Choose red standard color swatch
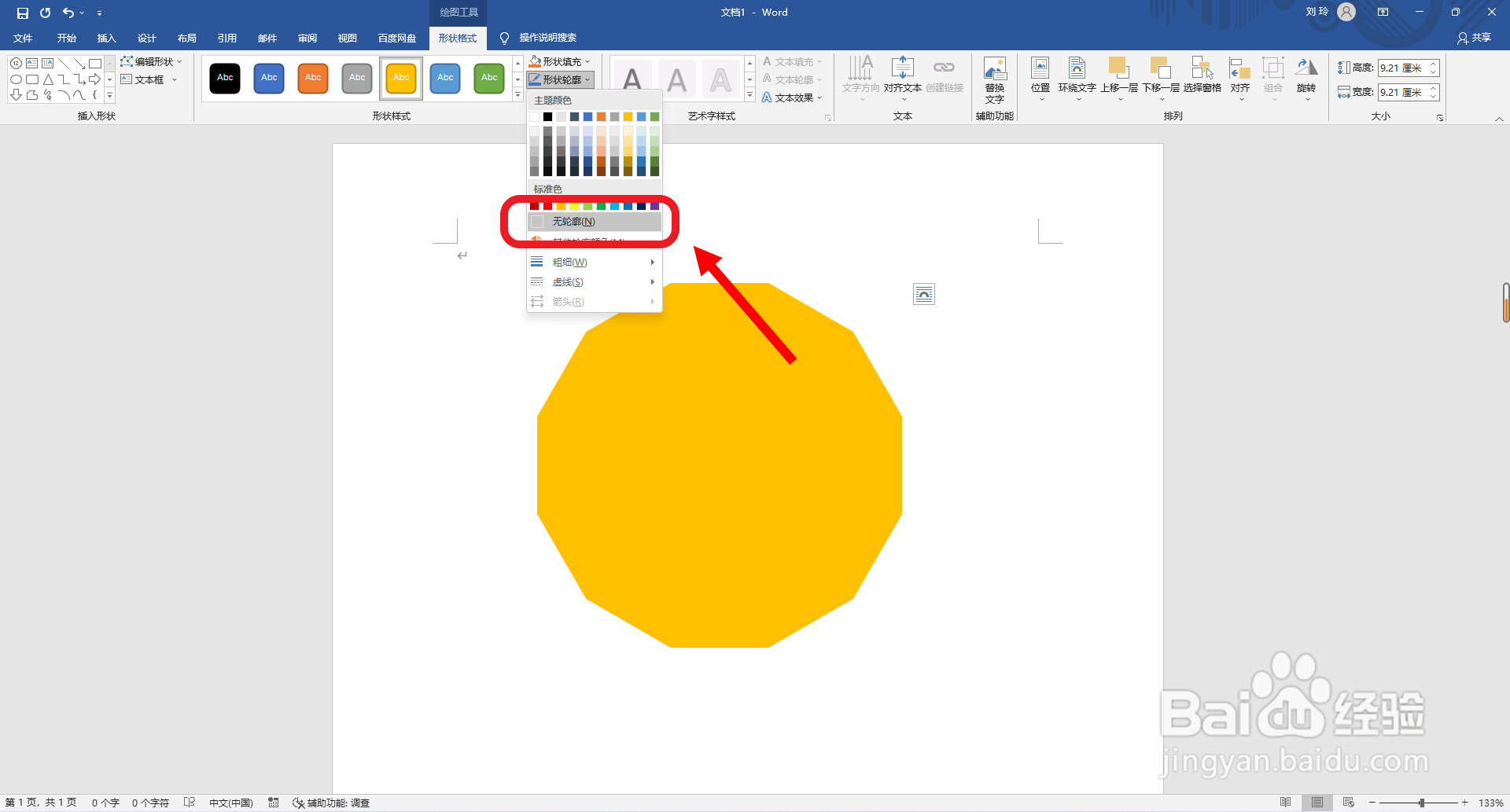This screenshot has height=812, width=1510. (548, 206)
